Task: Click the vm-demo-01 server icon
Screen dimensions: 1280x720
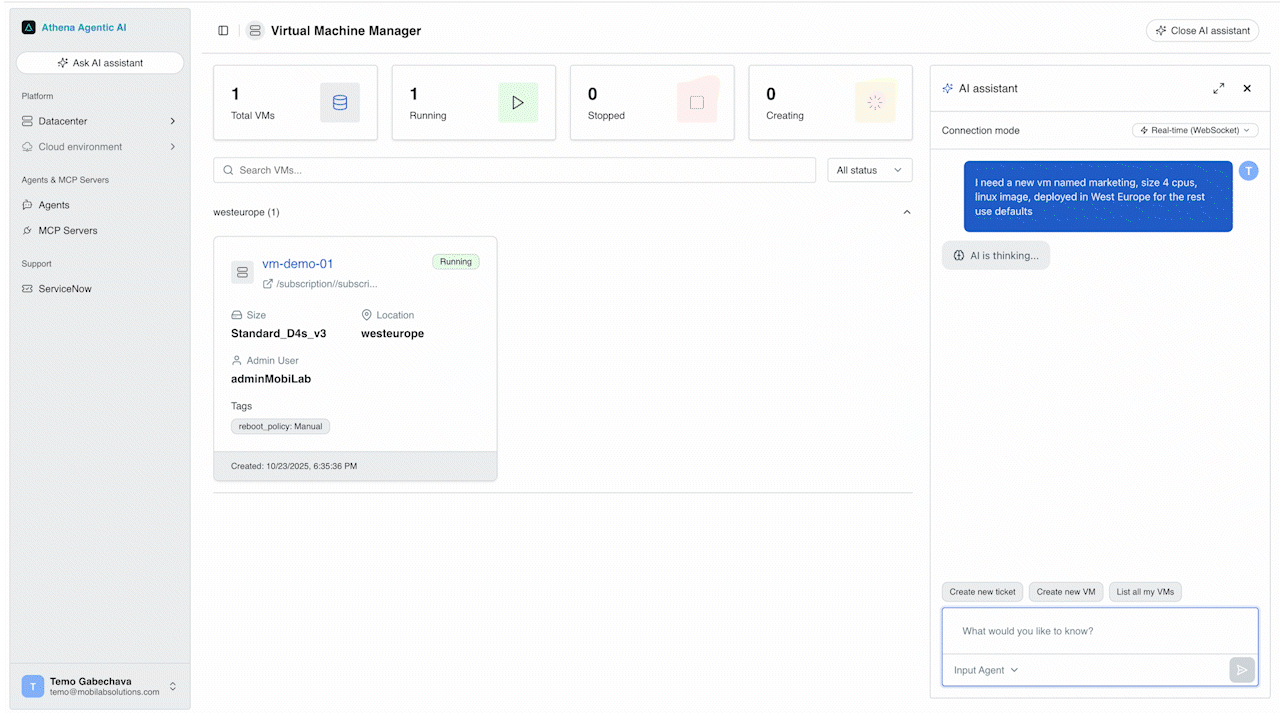Action: 242,272
